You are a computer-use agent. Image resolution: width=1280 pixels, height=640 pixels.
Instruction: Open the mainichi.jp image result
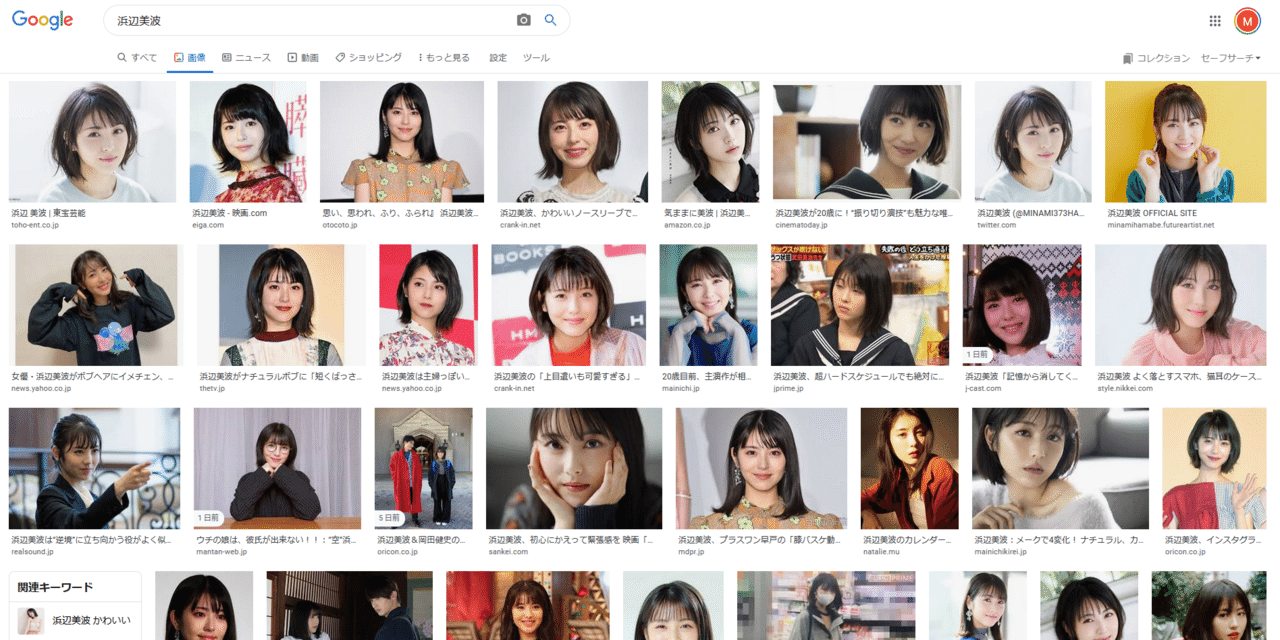[708, 305]
